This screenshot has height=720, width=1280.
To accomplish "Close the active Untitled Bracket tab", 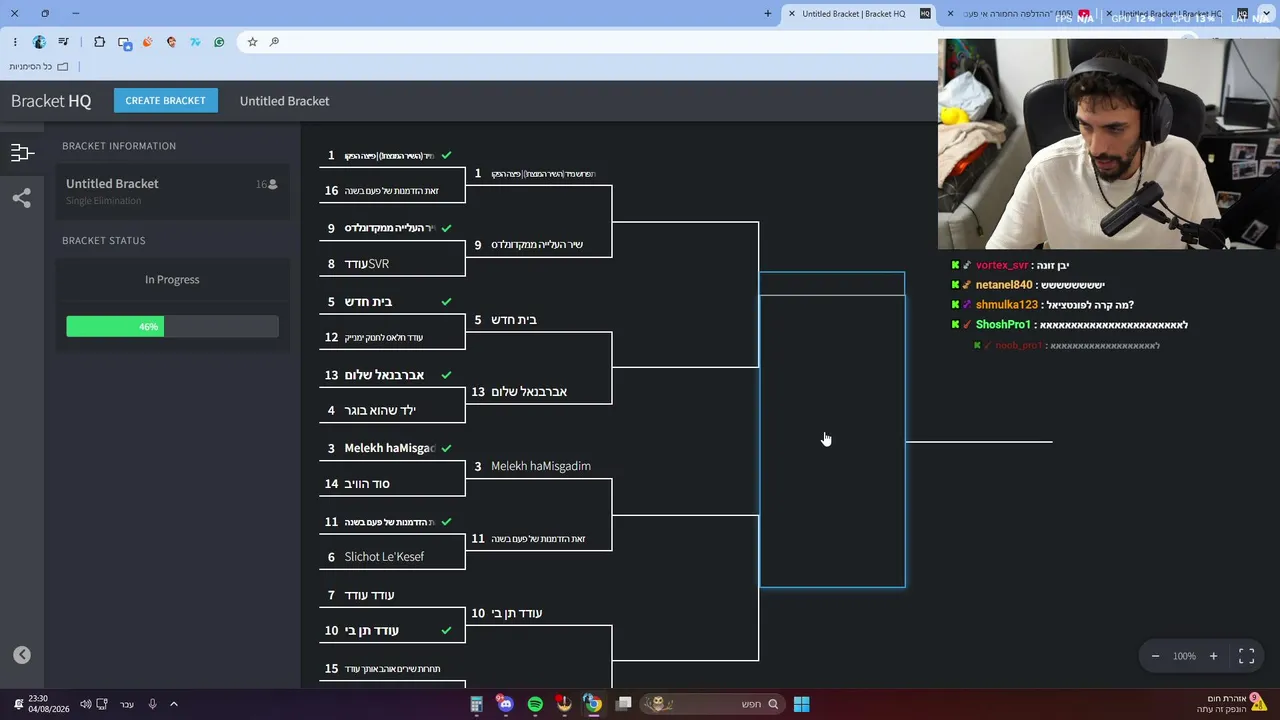I will (x=792, y=14).
